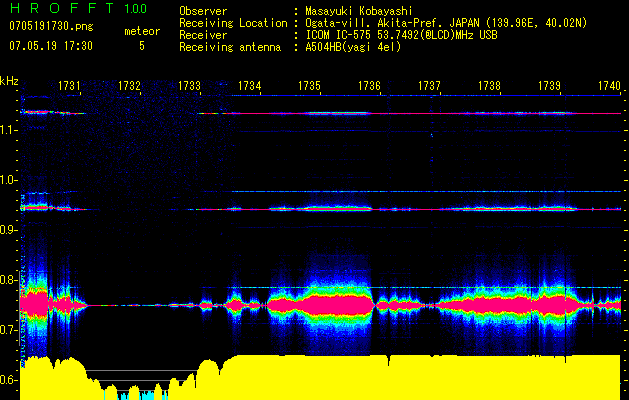Click the 0.6 frequency axis label
Screen dimensions: 629x400
[x=8, y=380]
